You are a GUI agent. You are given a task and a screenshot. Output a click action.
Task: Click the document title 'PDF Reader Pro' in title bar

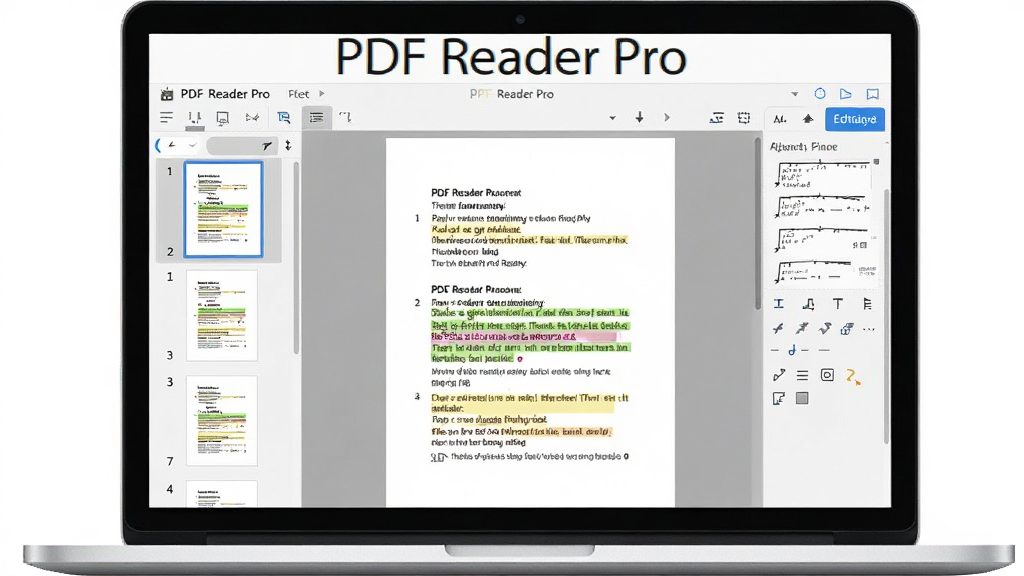coord(512,94)
